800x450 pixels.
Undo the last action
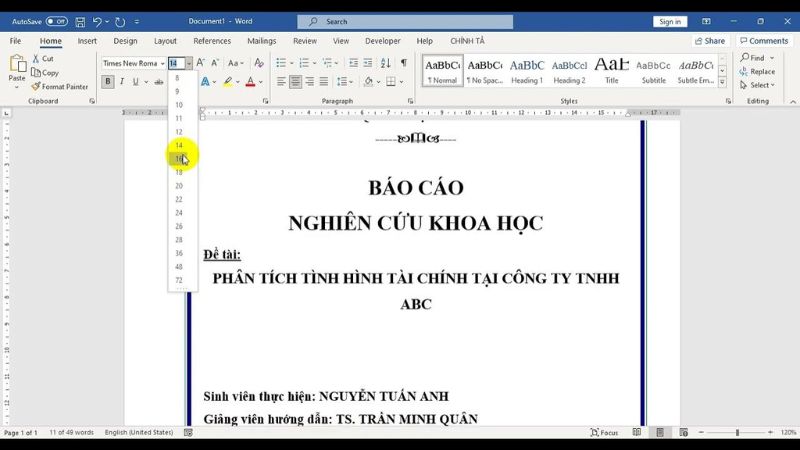[x=97, y=21]
